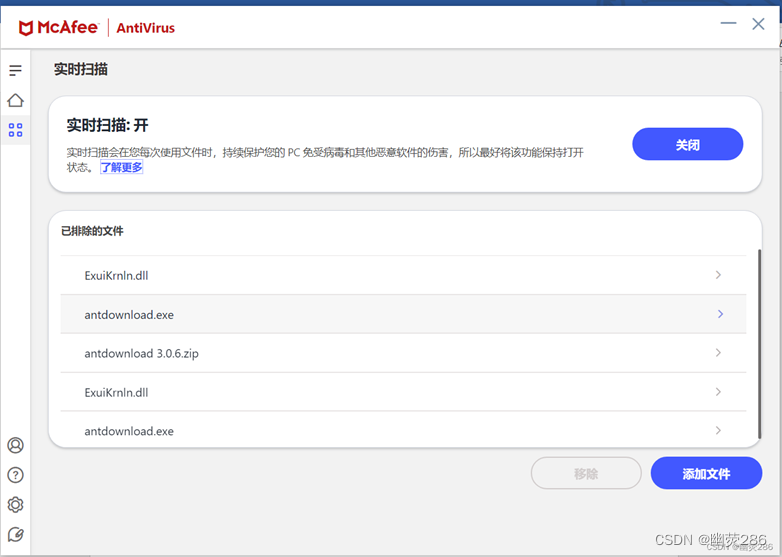This screenshot has width=782, height=557.
Task: Select antdownload 3.0.6.zip file name
Action: pyautogui.click(x=142, y=354)
